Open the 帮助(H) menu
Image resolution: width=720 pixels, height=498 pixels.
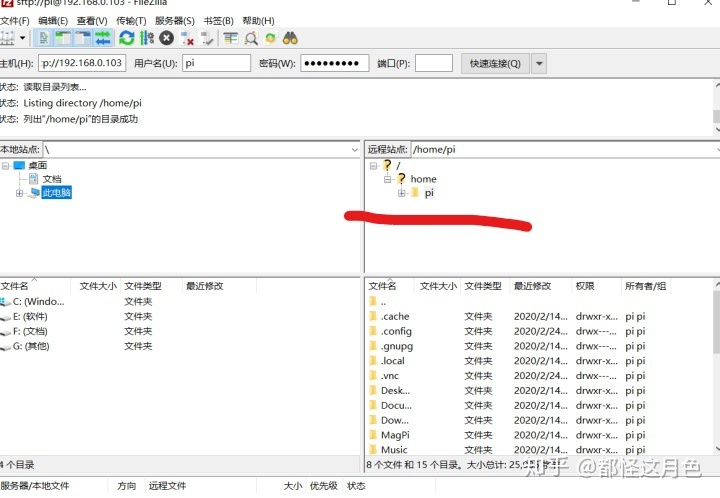click(x=258, y=21)
